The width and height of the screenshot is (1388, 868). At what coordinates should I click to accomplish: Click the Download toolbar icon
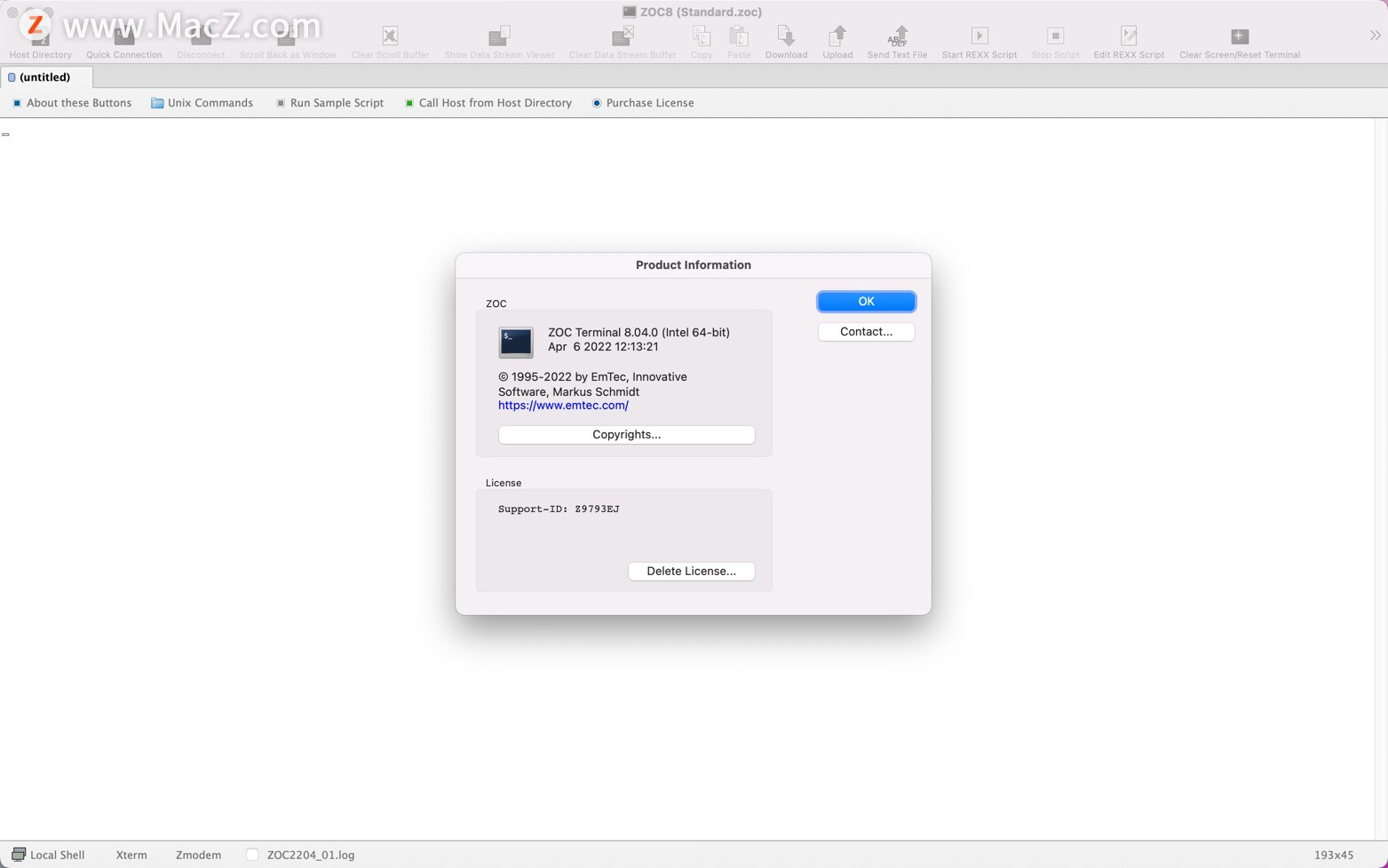[x=786, y=36]
